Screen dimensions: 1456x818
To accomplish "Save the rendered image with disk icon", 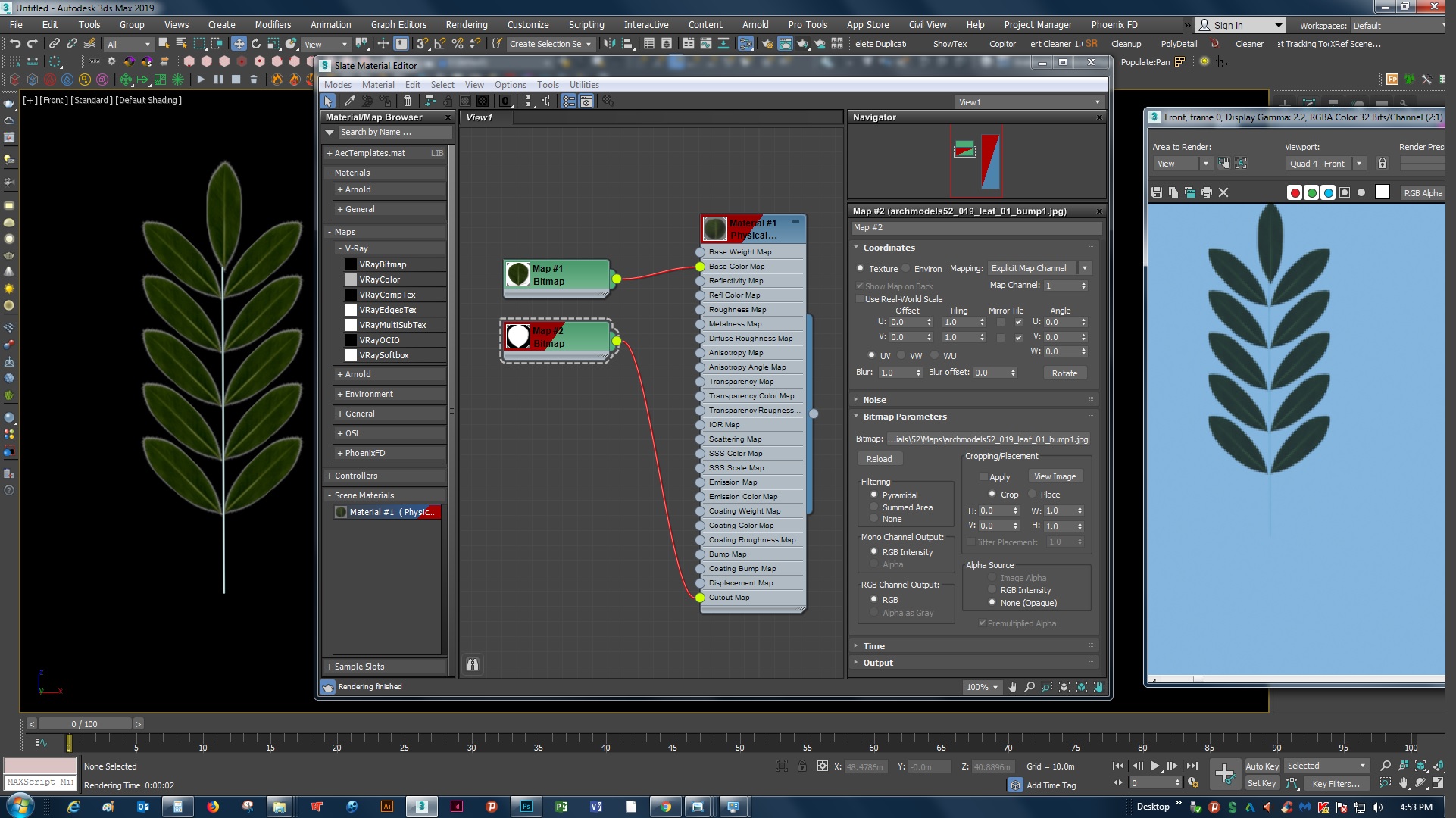I will (1157, 192).
